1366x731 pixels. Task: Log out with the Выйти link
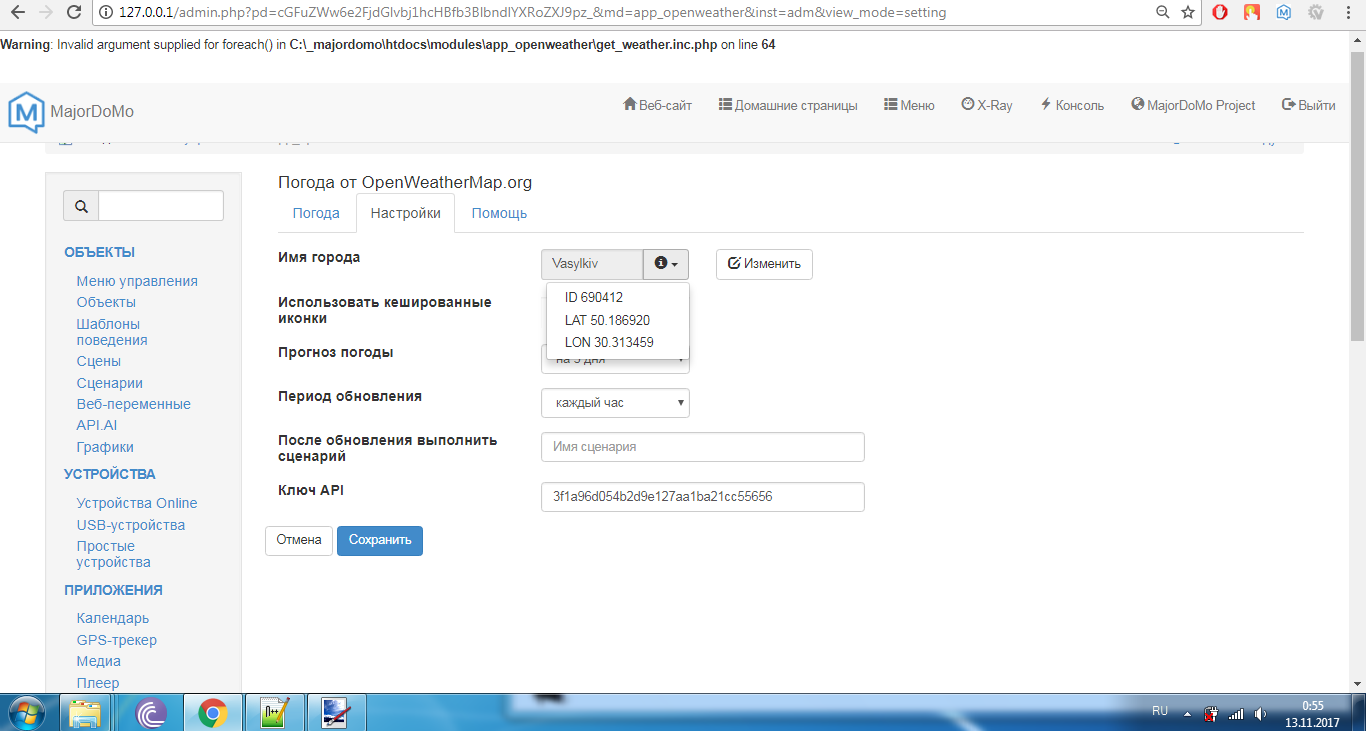[x=1308, y=105]
